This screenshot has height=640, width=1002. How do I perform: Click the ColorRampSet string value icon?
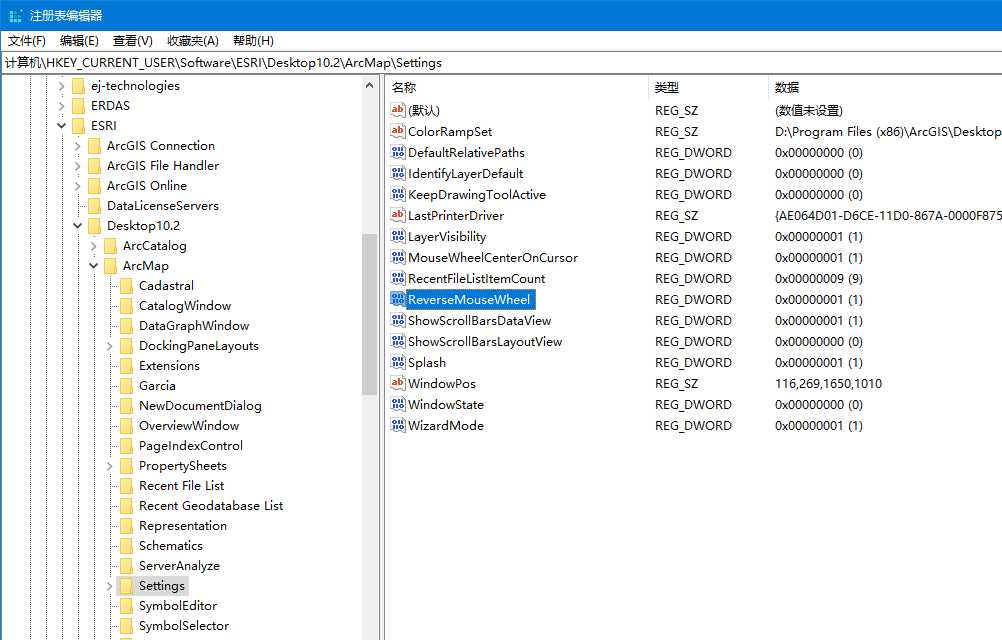pyautogui.click(x=397, y=131)
